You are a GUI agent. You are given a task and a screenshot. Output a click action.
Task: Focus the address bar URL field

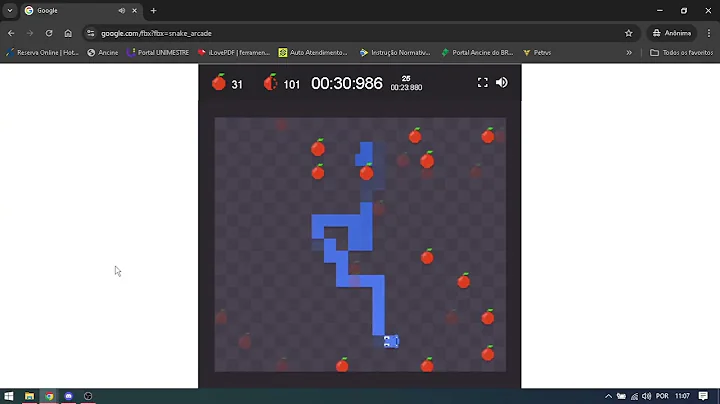point(358,33)
